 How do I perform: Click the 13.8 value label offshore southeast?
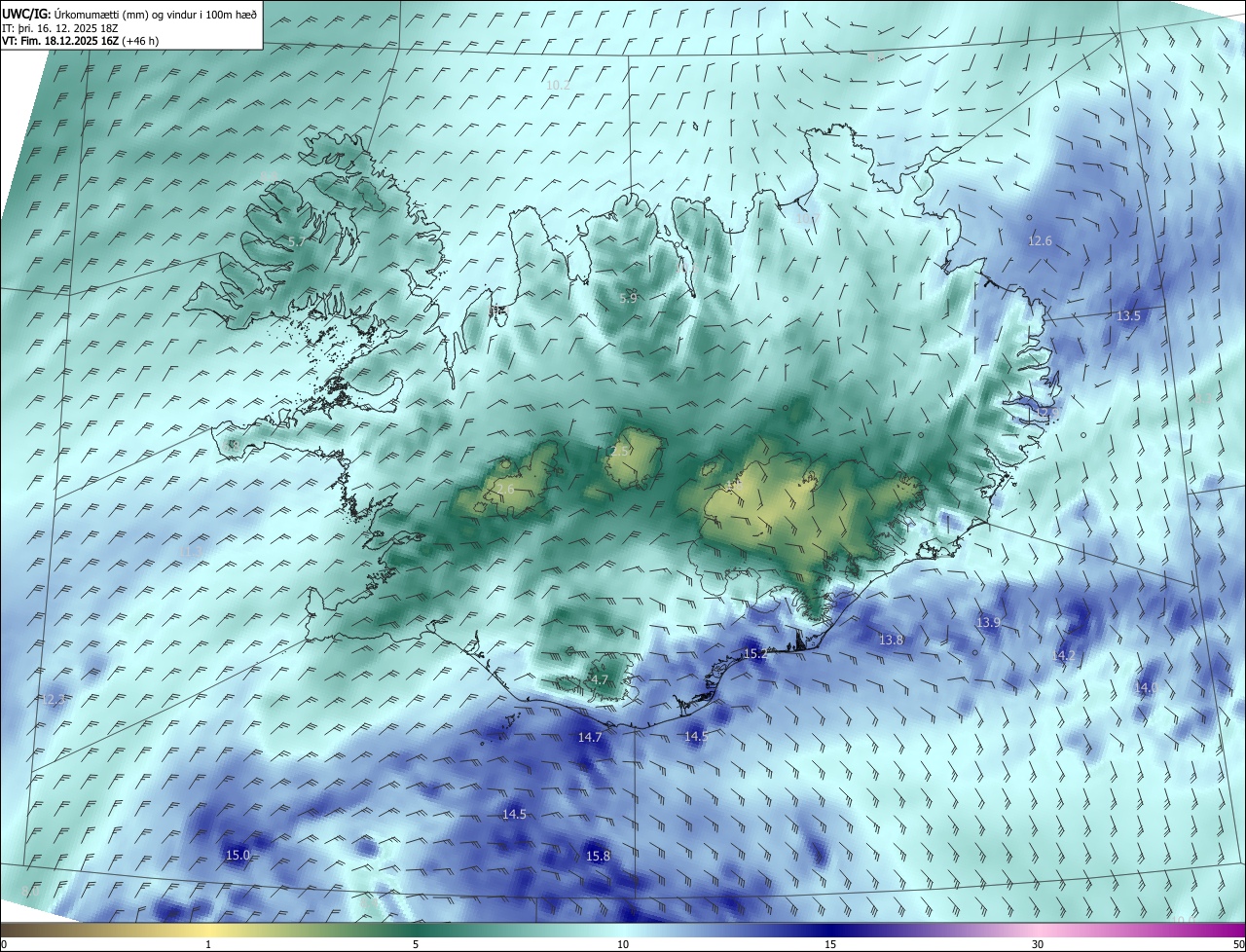(891, 640)
